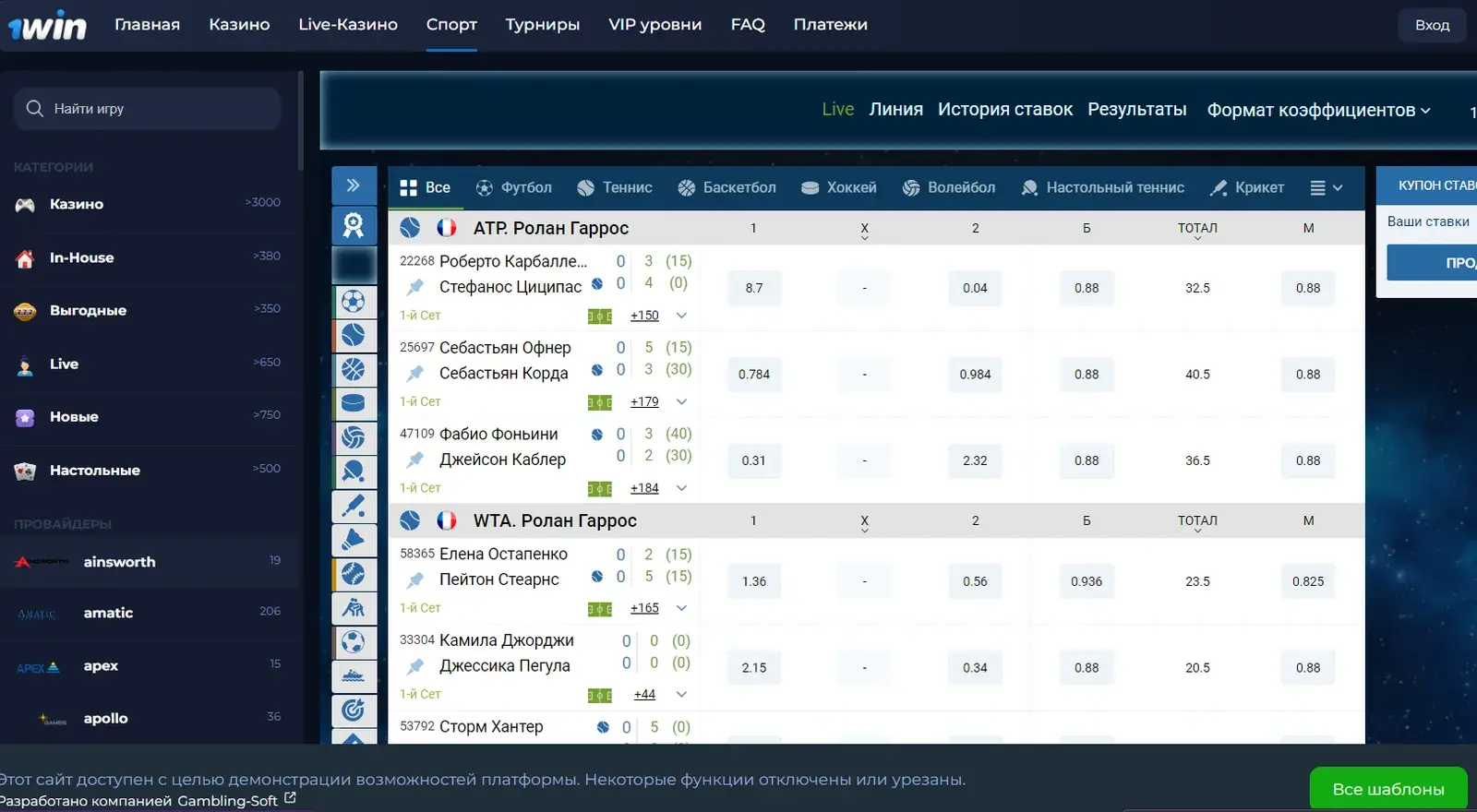Select the cricket bat icon in the sidebar strip
This screenshot has width=1477, height=812.
[x=354, y=506]
